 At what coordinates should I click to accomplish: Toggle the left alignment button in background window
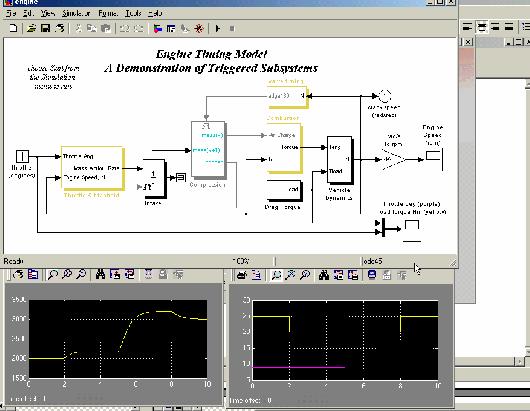[x=467, y=26]
